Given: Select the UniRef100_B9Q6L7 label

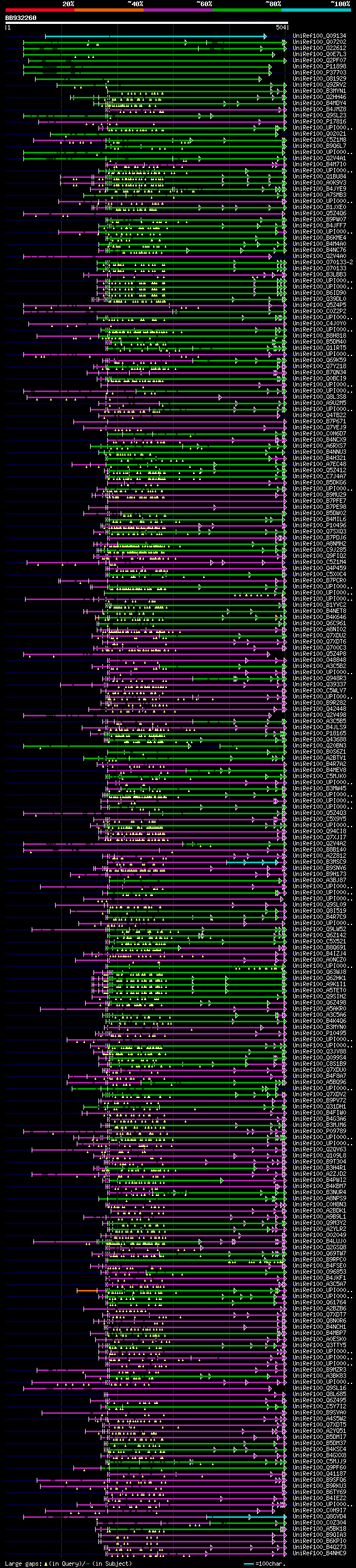Looking at the screenshot, I should (x=319, y=146).
